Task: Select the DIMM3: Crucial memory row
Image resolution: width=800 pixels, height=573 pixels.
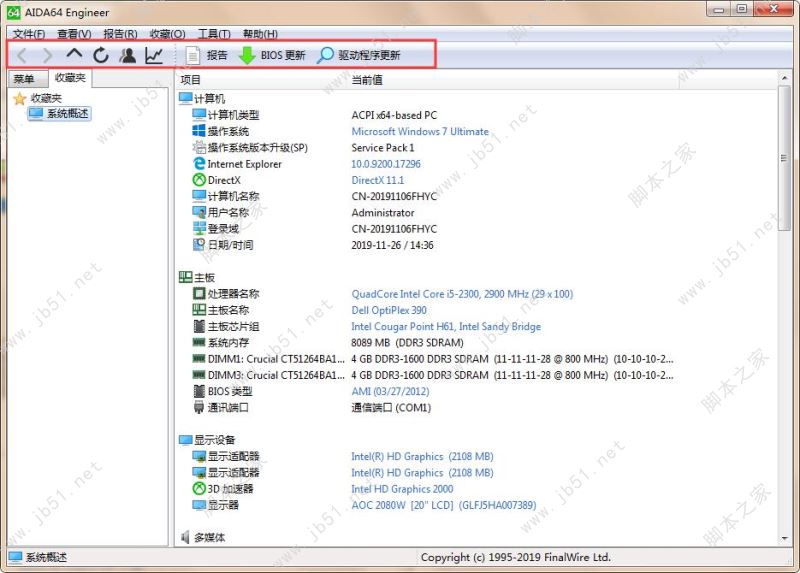Action: tap(433, 375)
